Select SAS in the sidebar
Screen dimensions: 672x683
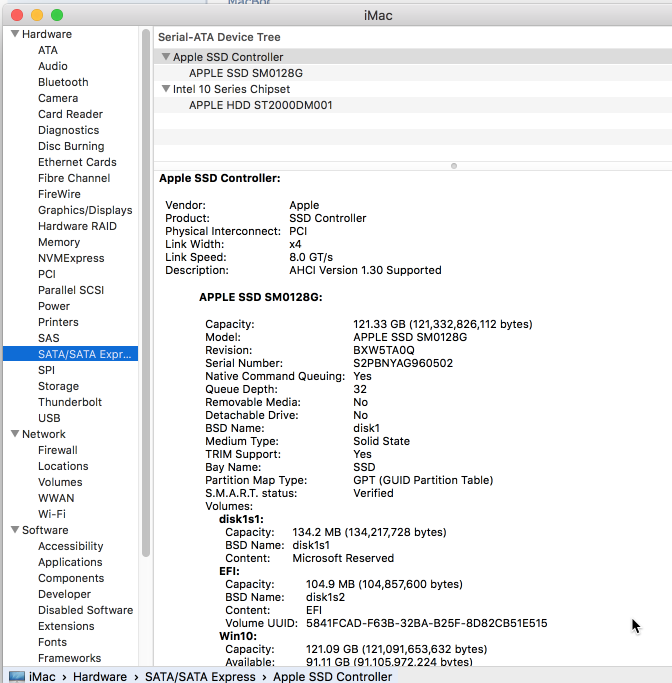(48, 338)
